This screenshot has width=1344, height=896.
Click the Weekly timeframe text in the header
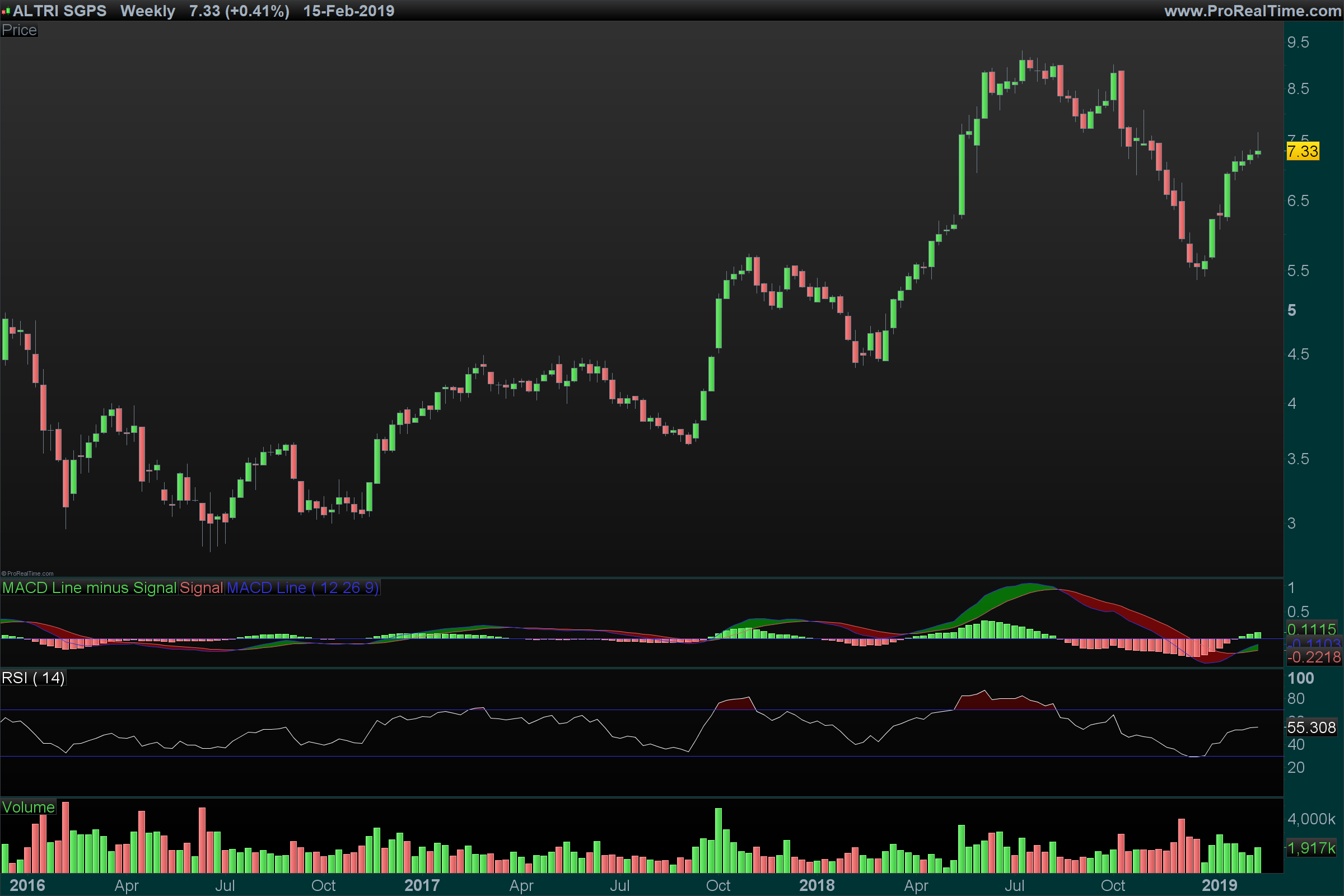tap(147, 11)
